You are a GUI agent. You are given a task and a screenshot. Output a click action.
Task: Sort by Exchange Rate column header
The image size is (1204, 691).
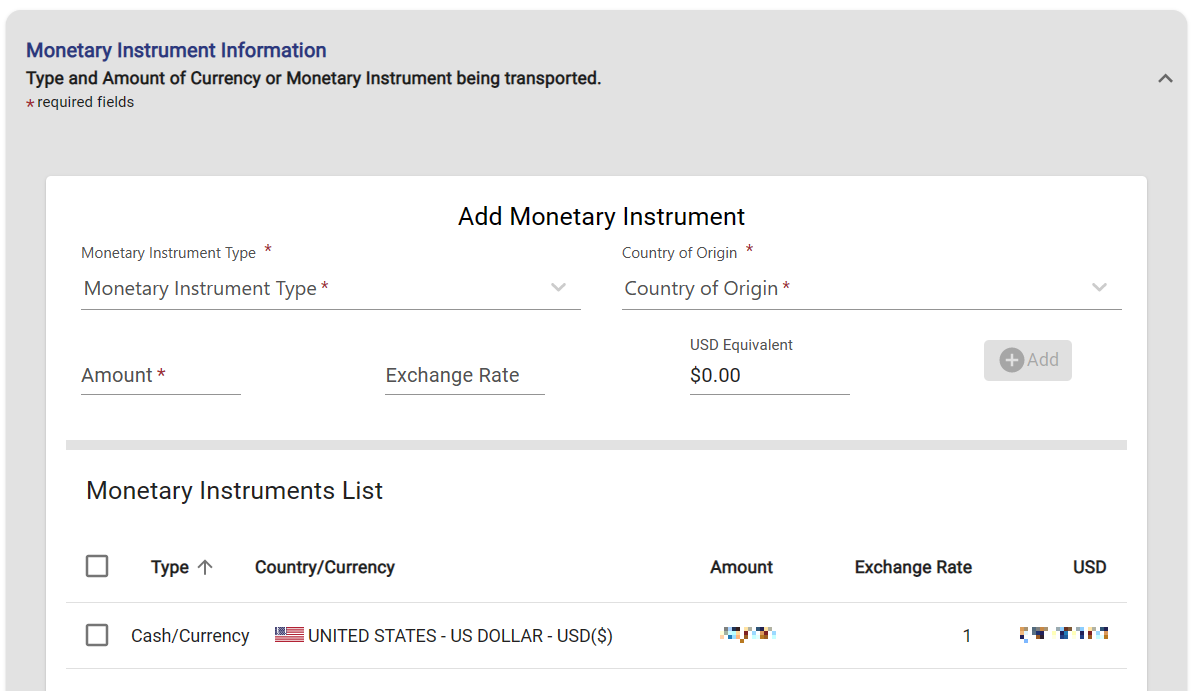(x=912, y=567)
